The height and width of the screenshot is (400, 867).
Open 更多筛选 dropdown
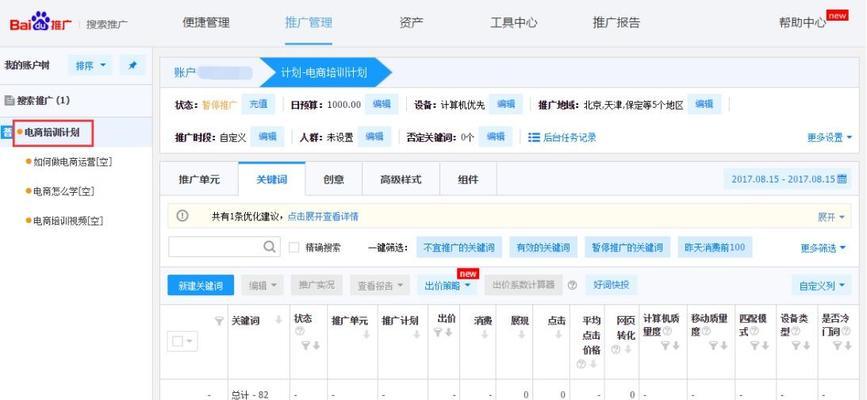click(823, 248)
